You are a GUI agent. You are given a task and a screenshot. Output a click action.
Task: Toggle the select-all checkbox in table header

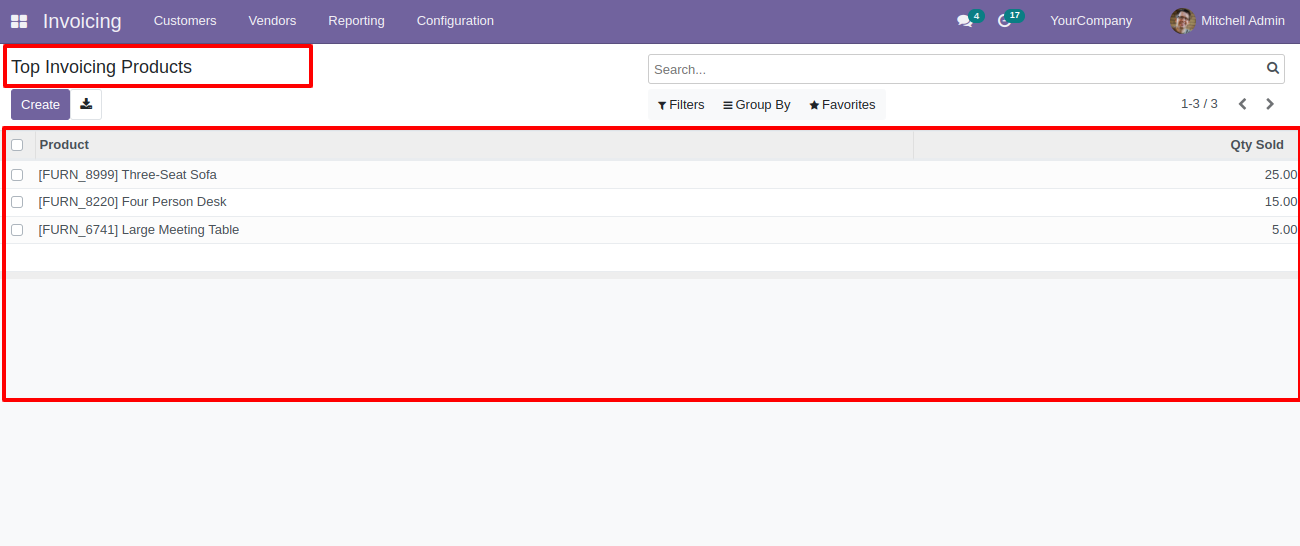[17, 145]
